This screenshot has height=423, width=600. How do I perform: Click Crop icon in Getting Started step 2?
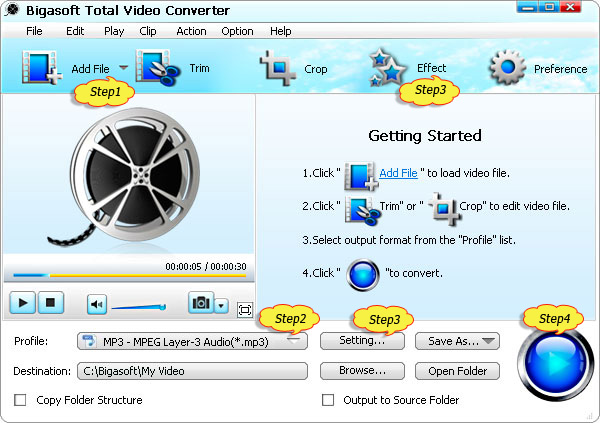(444, 209)
